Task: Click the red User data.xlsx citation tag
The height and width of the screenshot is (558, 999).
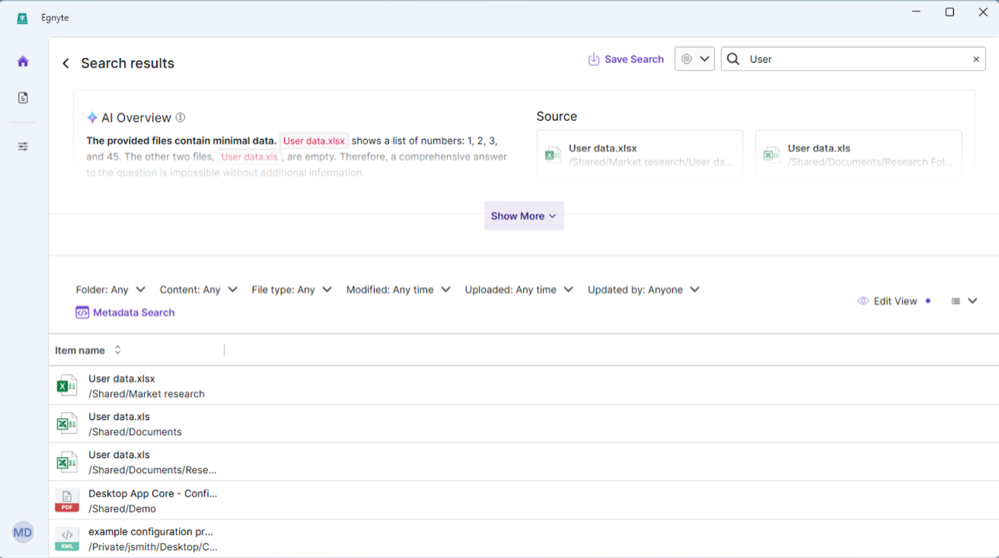Action: tap(314, 141)
